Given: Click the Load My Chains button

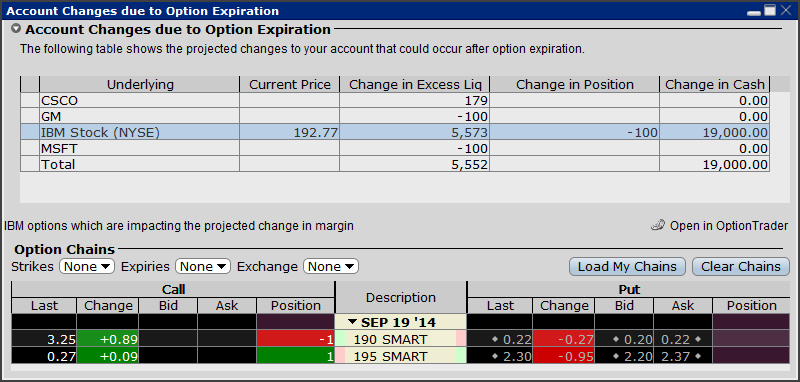Looking at the screenshot, I should [x=627, y=266].
